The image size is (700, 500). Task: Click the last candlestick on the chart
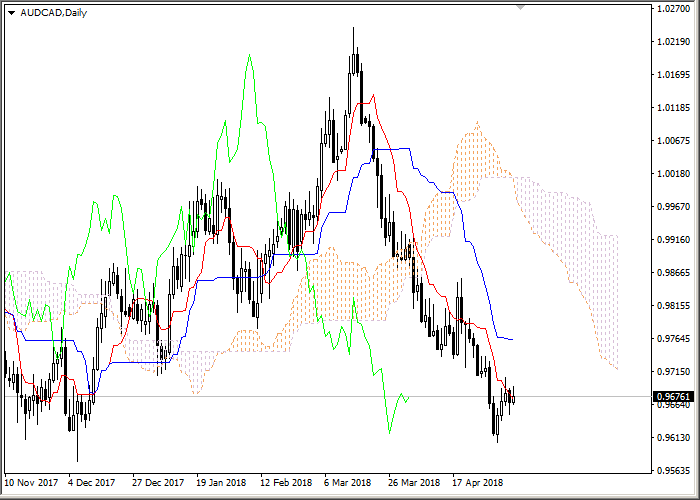point(513,397)
